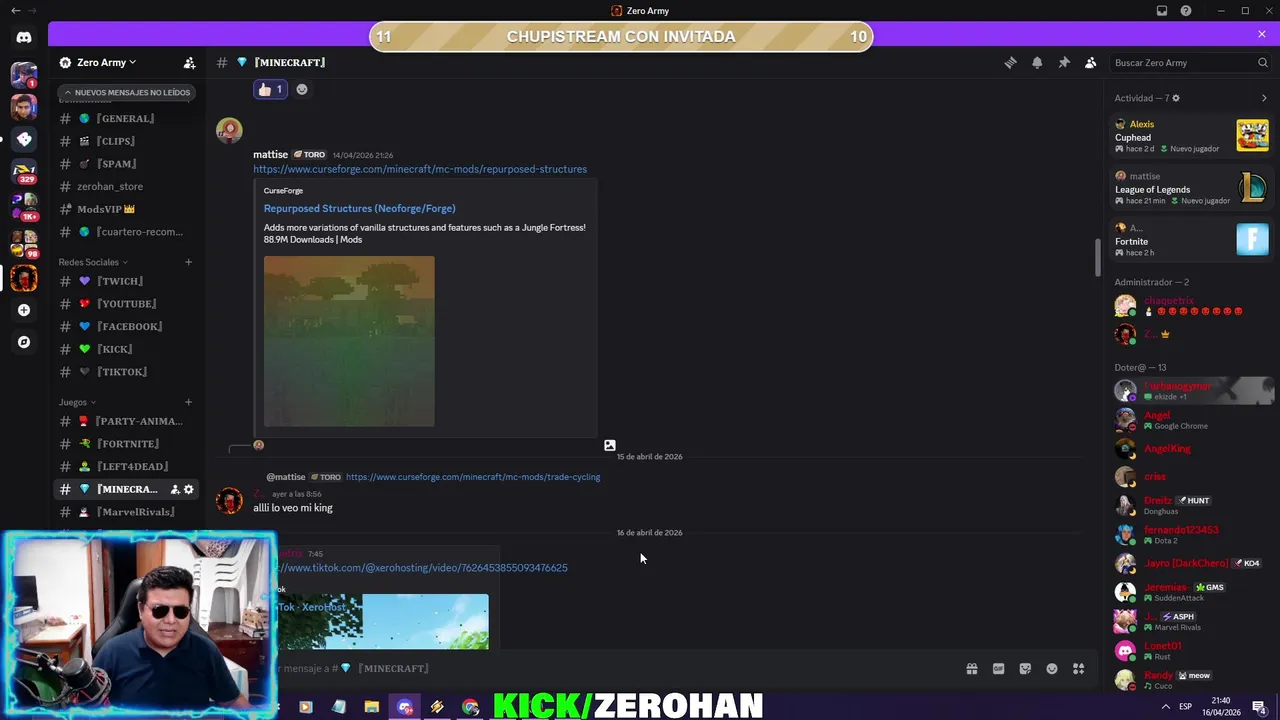Add channel to Juegos category

pos(188,402)
